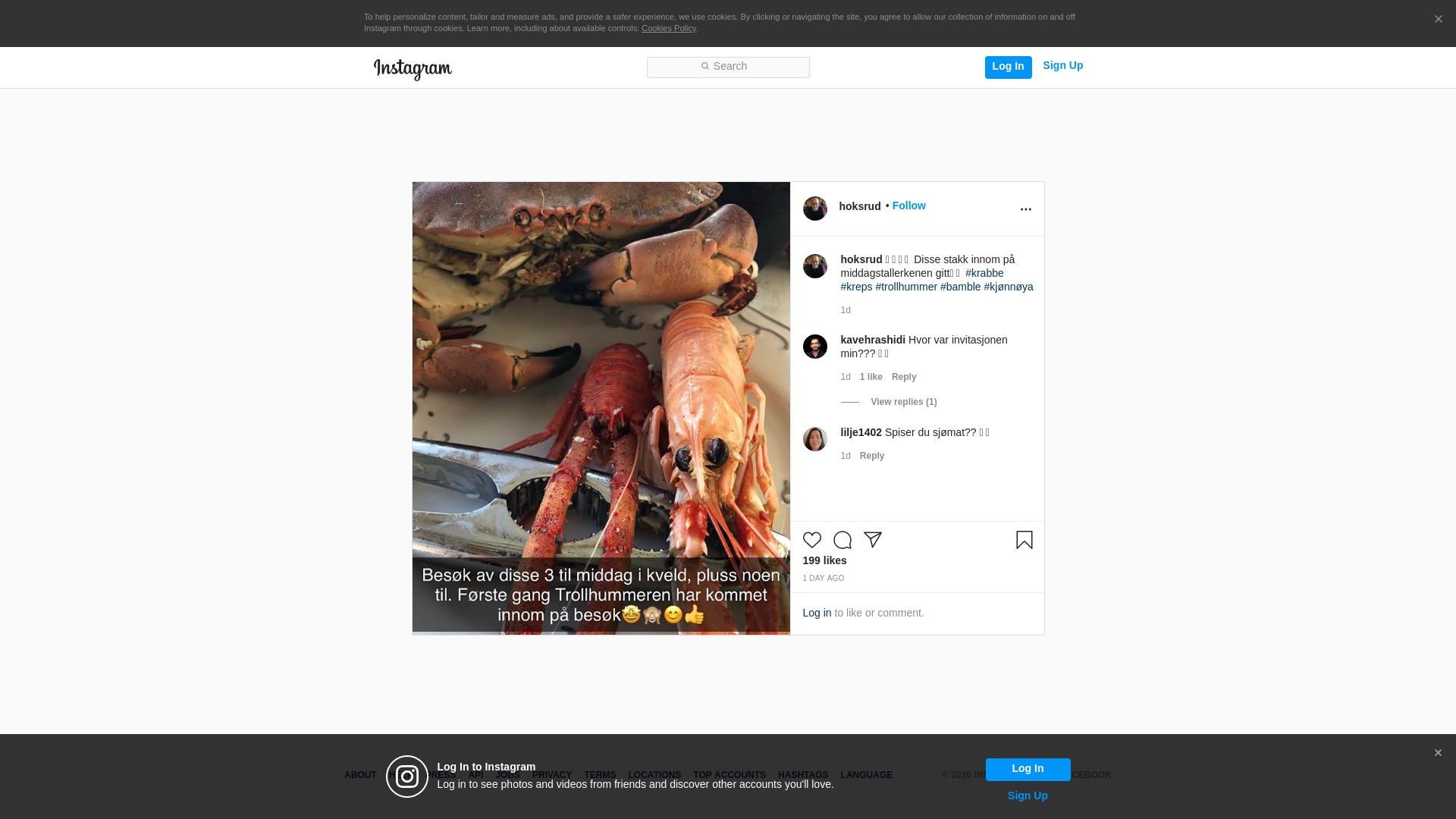Click the 1d timestamp under the caption
1456x819 pixels.
tap(846, 310)
